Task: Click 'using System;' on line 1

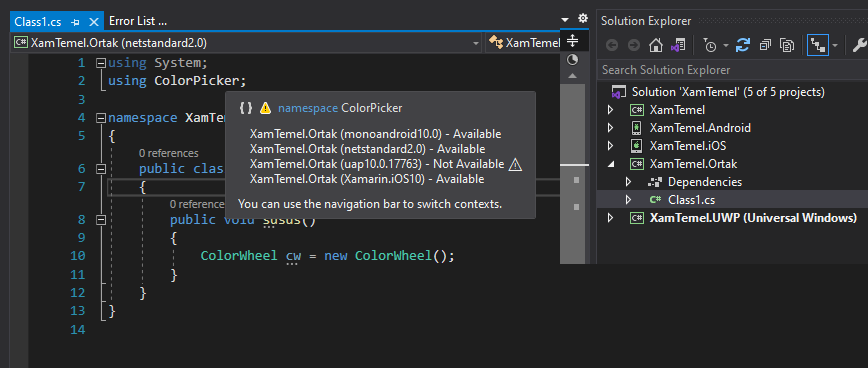Action: click(x=158, y=63)
